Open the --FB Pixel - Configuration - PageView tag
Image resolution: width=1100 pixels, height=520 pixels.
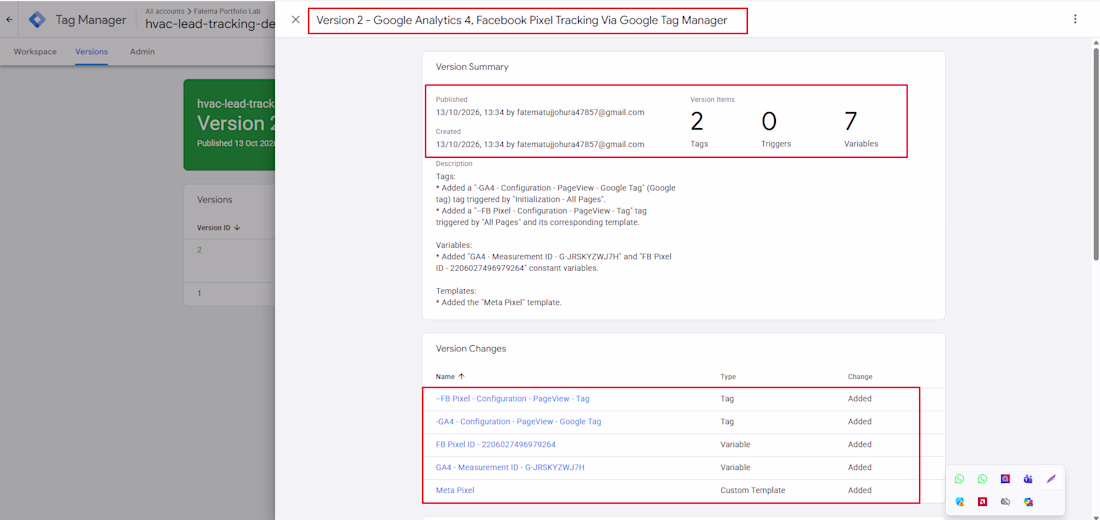512,399
